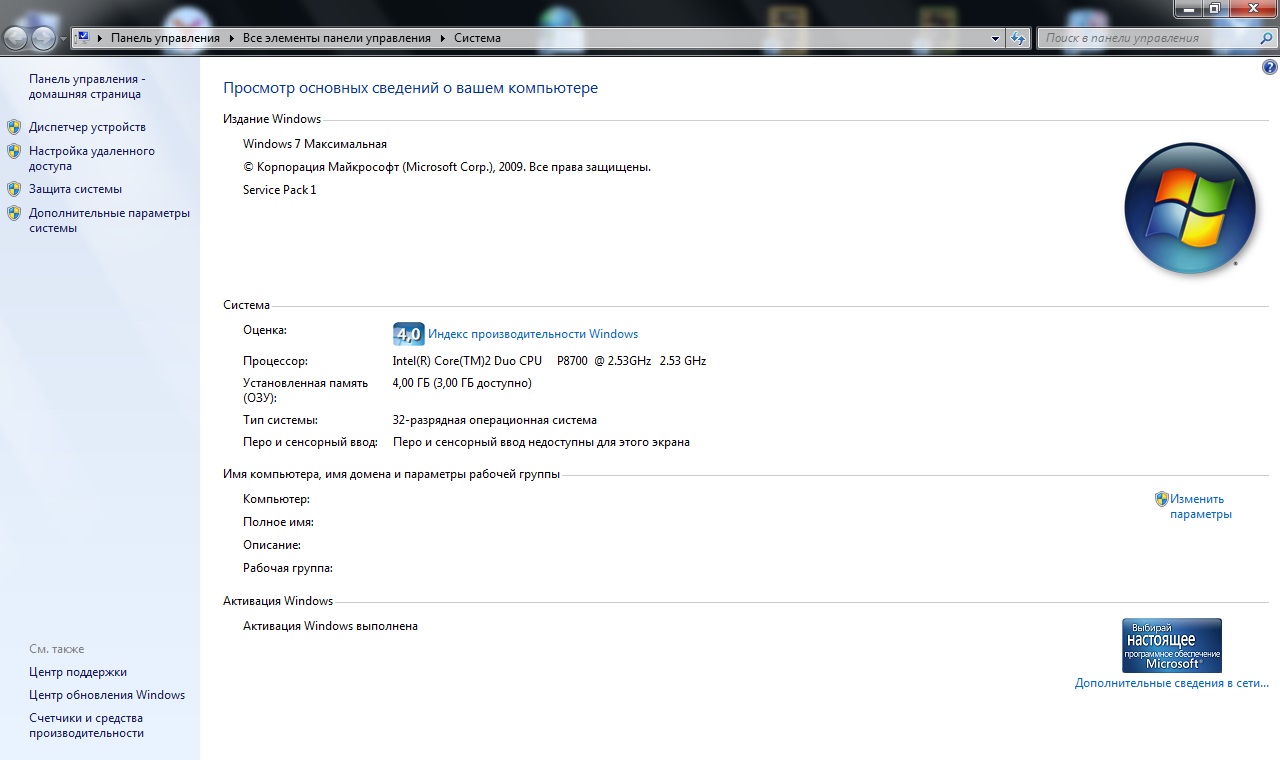
Task: Click the 4,0 performance rating badge
Action: tap(408, 334)
